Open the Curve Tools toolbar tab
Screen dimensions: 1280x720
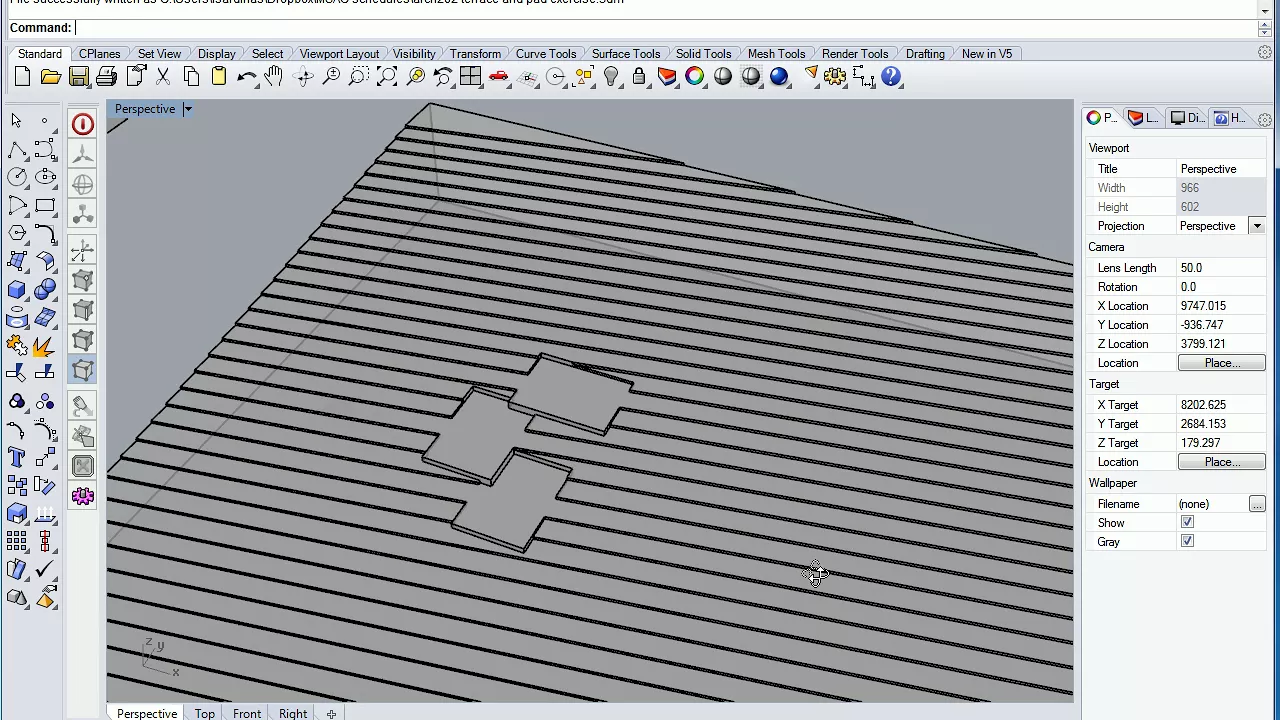pos(546,54)
